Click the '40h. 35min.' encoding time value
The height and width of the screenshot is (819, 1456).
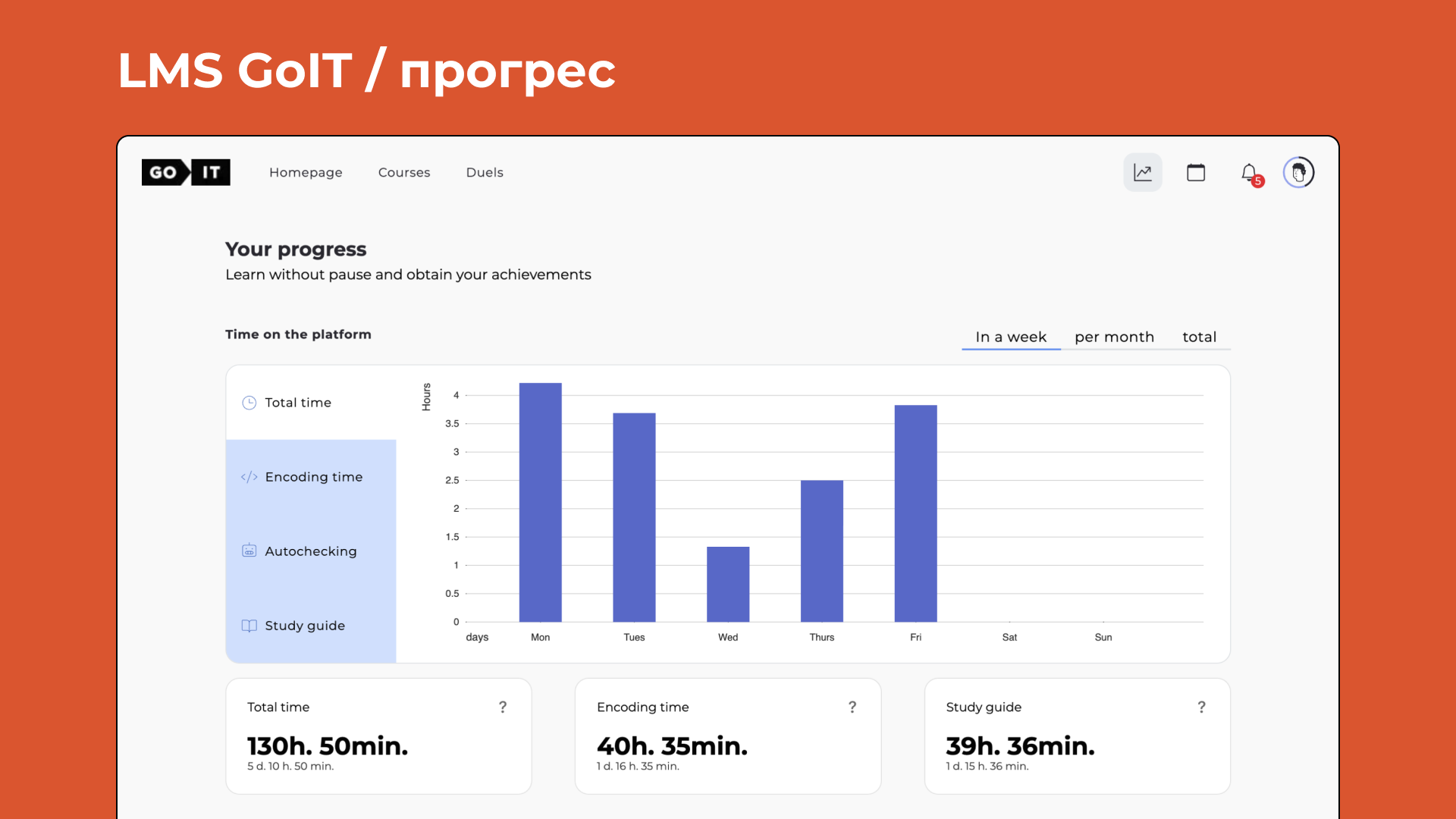[673, 746]
